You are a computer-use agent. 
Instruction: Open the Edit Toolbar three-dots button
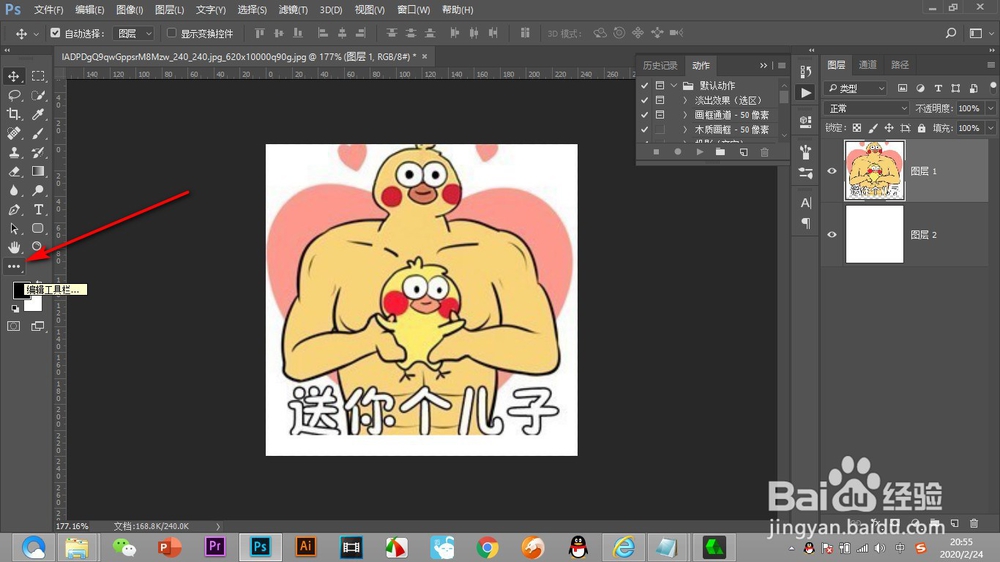(13, 266)
